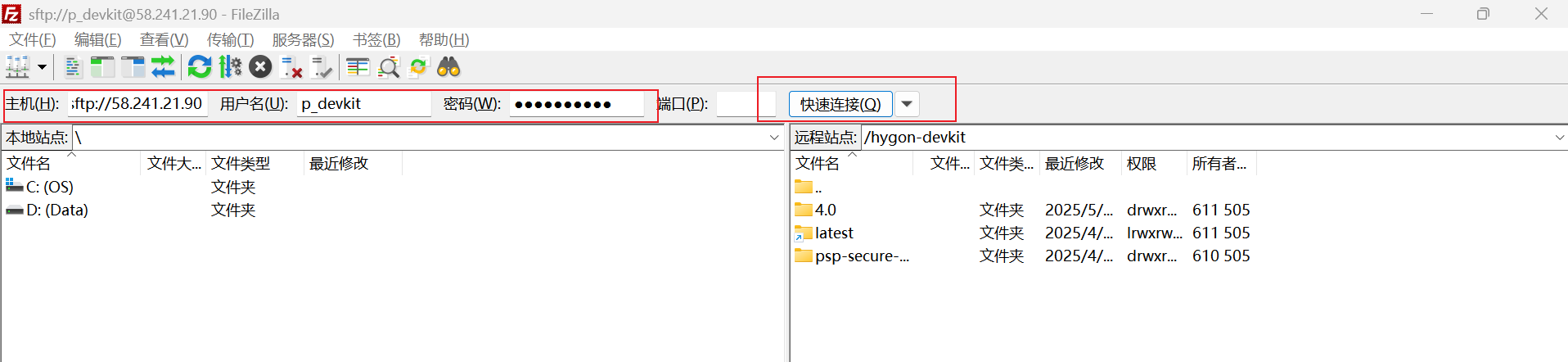1568x362 pixels.
Task: Click date '2025/5/...' of 4.0 row
Action: coord(1079,210)
